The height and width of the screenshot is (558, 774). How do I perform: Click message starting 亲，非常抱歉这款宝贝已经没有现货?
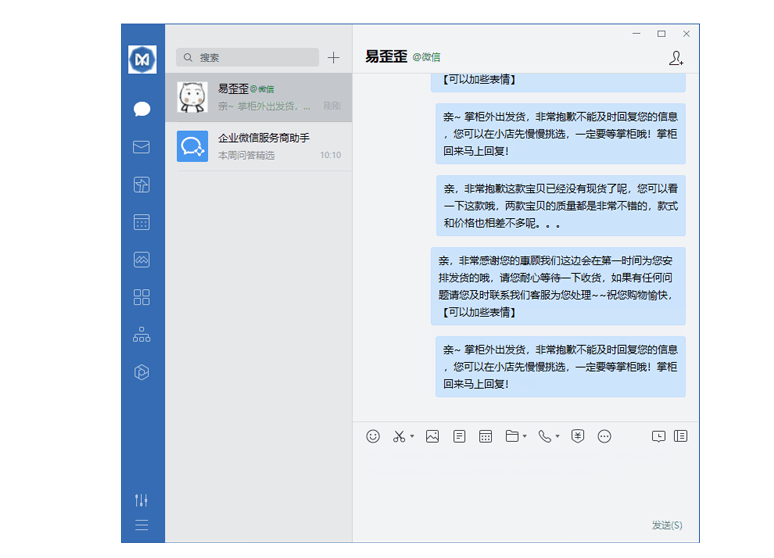(x=561, y=206)
